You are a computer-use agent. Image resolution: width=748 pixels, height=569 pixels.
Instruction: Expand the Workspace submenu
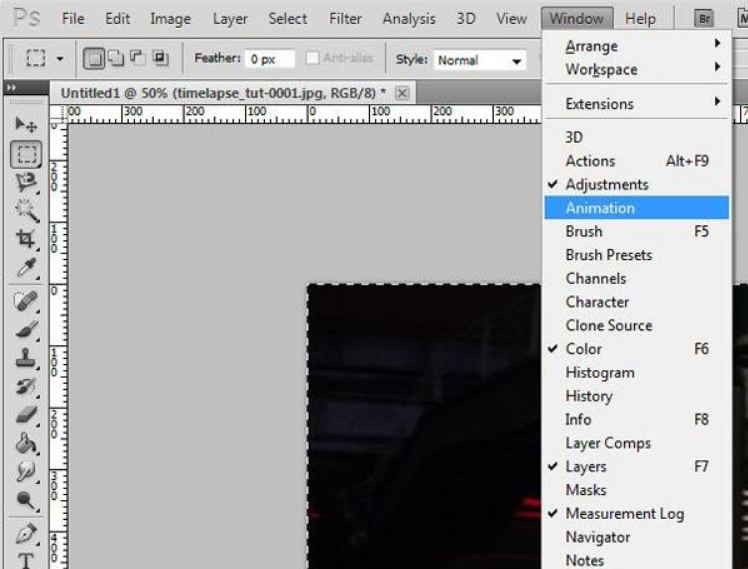(637, 69)
